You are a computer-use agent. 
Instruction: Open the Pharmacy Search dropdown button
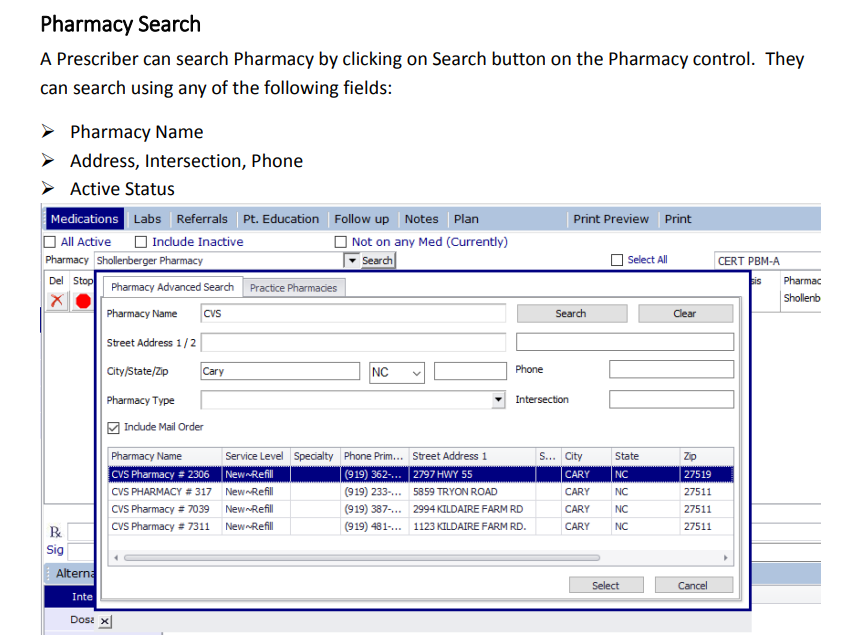click(x=369, y=260)
